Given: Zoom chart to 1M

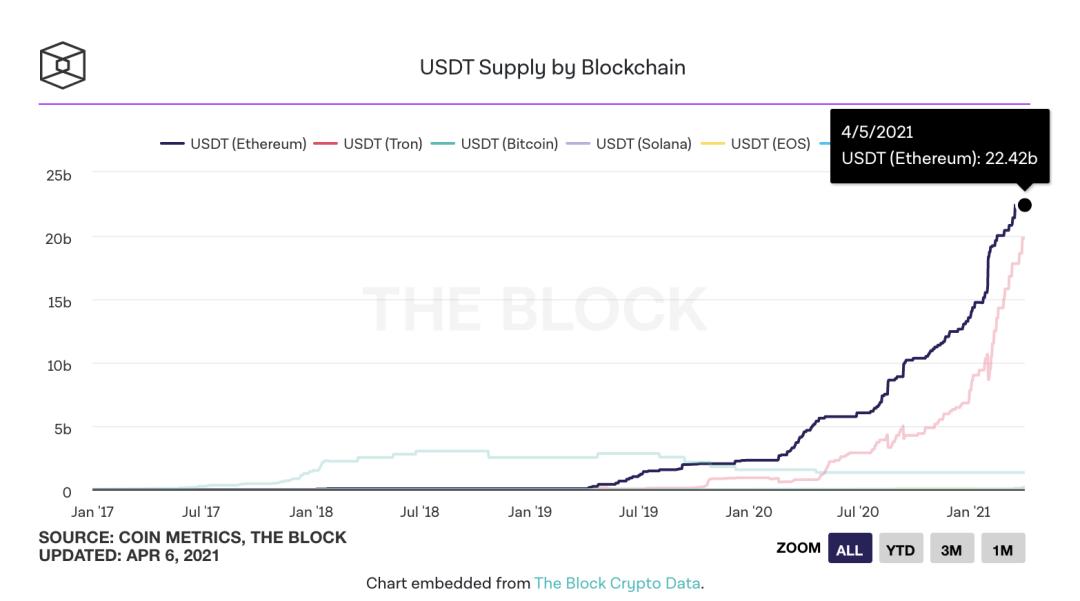Looking at the screenshot, I should point(1002,549).
